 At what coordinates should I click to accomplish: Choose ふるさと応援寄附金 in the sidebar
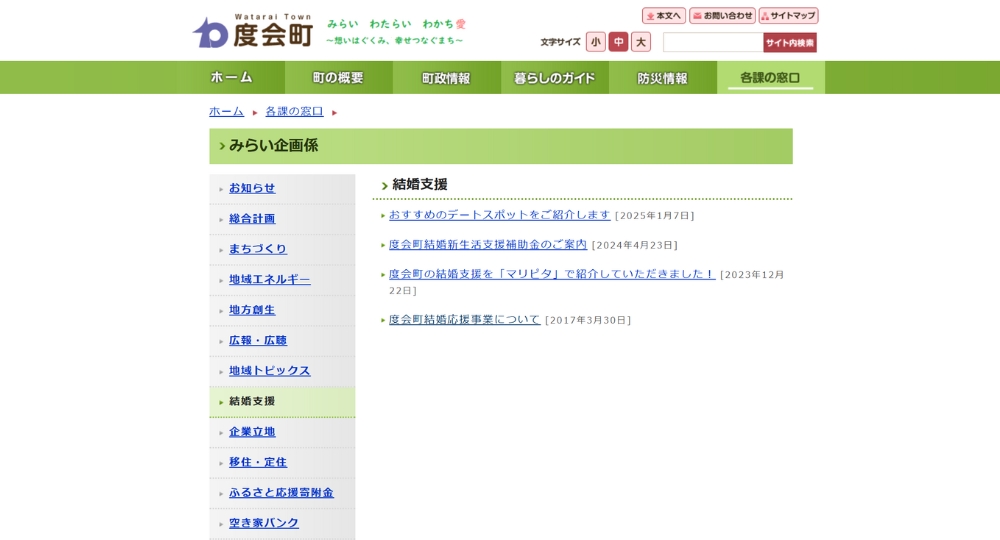pyautogui.click(x=281, y=493)
